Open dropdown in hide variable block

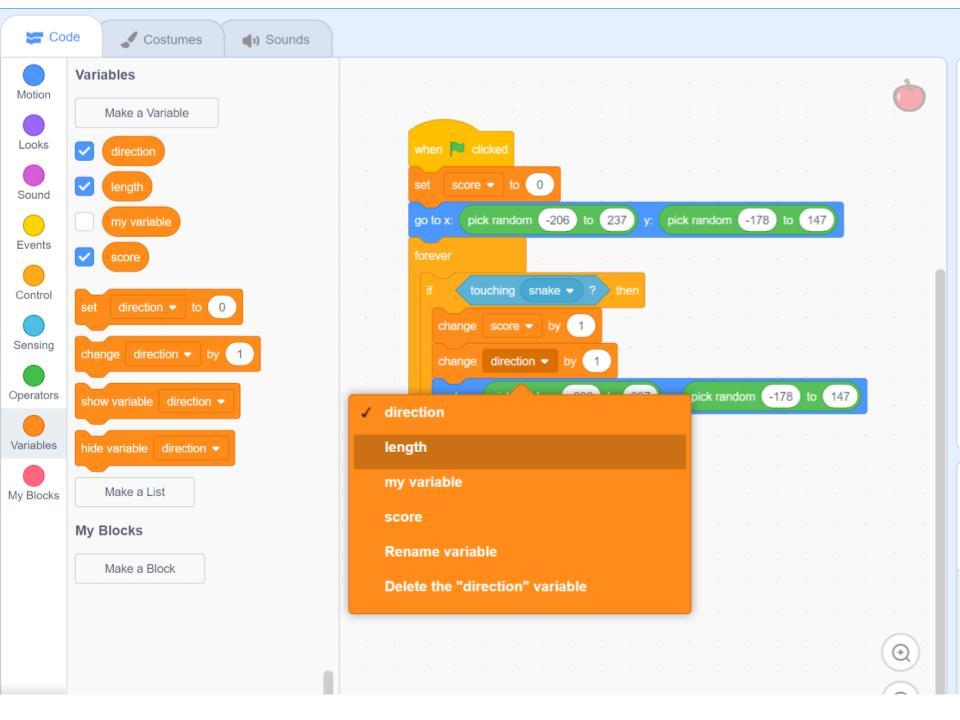190,449
